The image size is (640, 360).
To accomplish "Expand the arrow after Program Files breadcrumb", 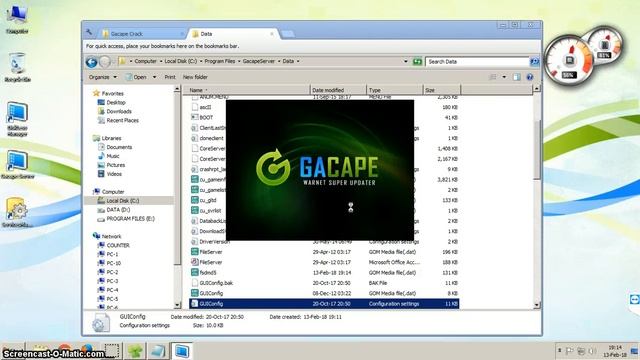I will point(239,61).
